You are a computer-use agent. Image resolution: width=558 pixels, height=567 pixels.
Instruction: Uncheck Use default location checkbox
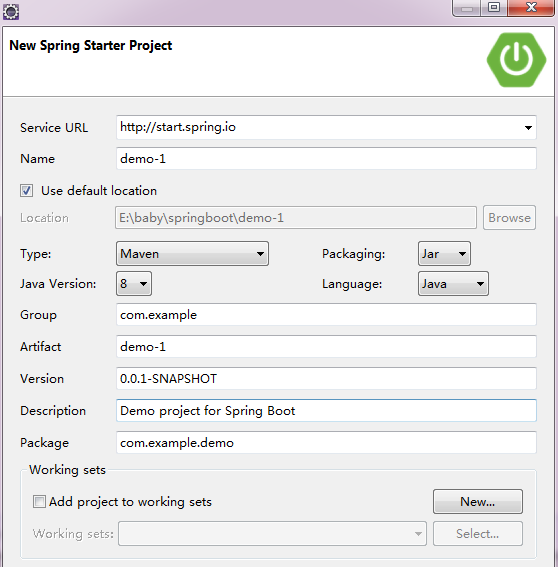(26, 191)
